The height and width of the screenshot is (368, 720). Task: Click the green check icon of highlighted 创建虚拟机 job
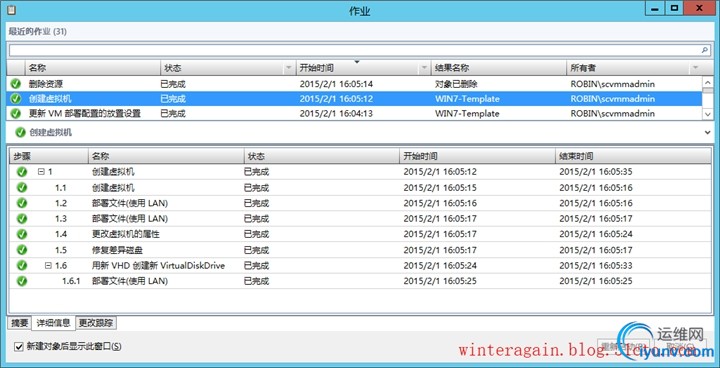16,98
